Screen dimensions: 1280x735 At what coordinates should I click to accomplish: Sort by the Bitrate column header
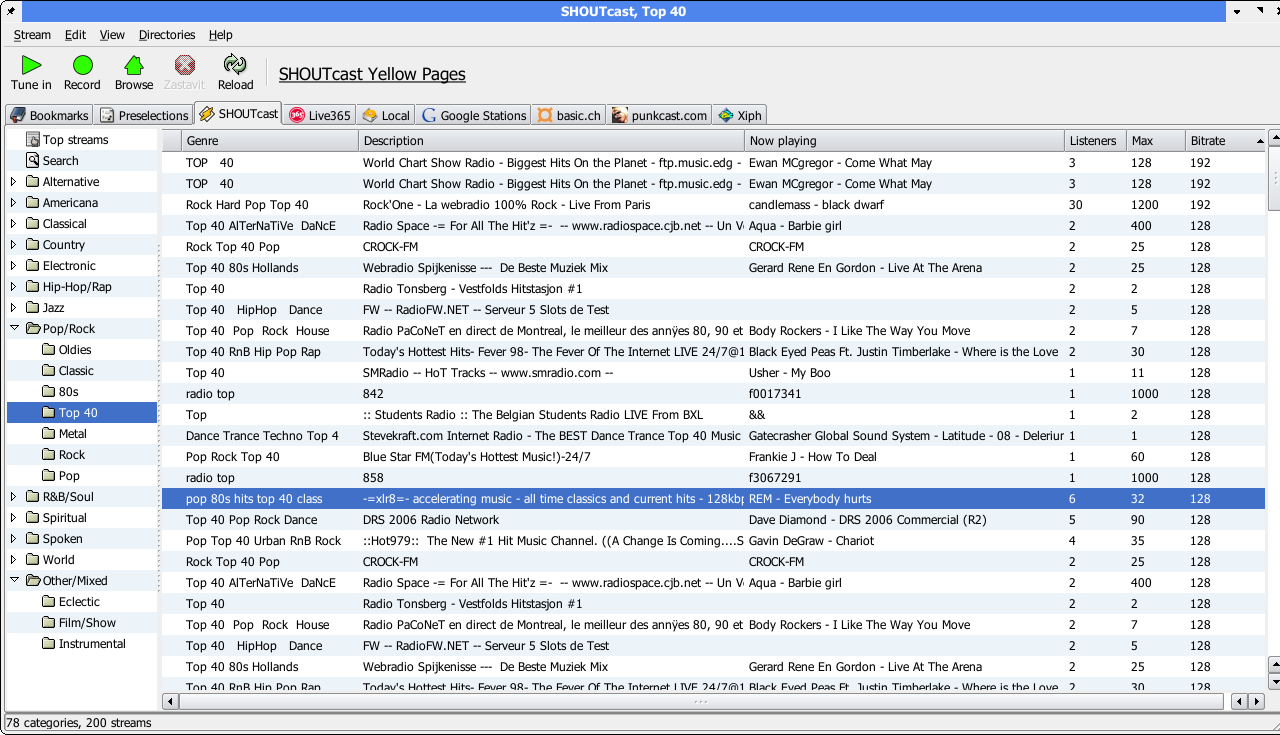click(1225, 141)
